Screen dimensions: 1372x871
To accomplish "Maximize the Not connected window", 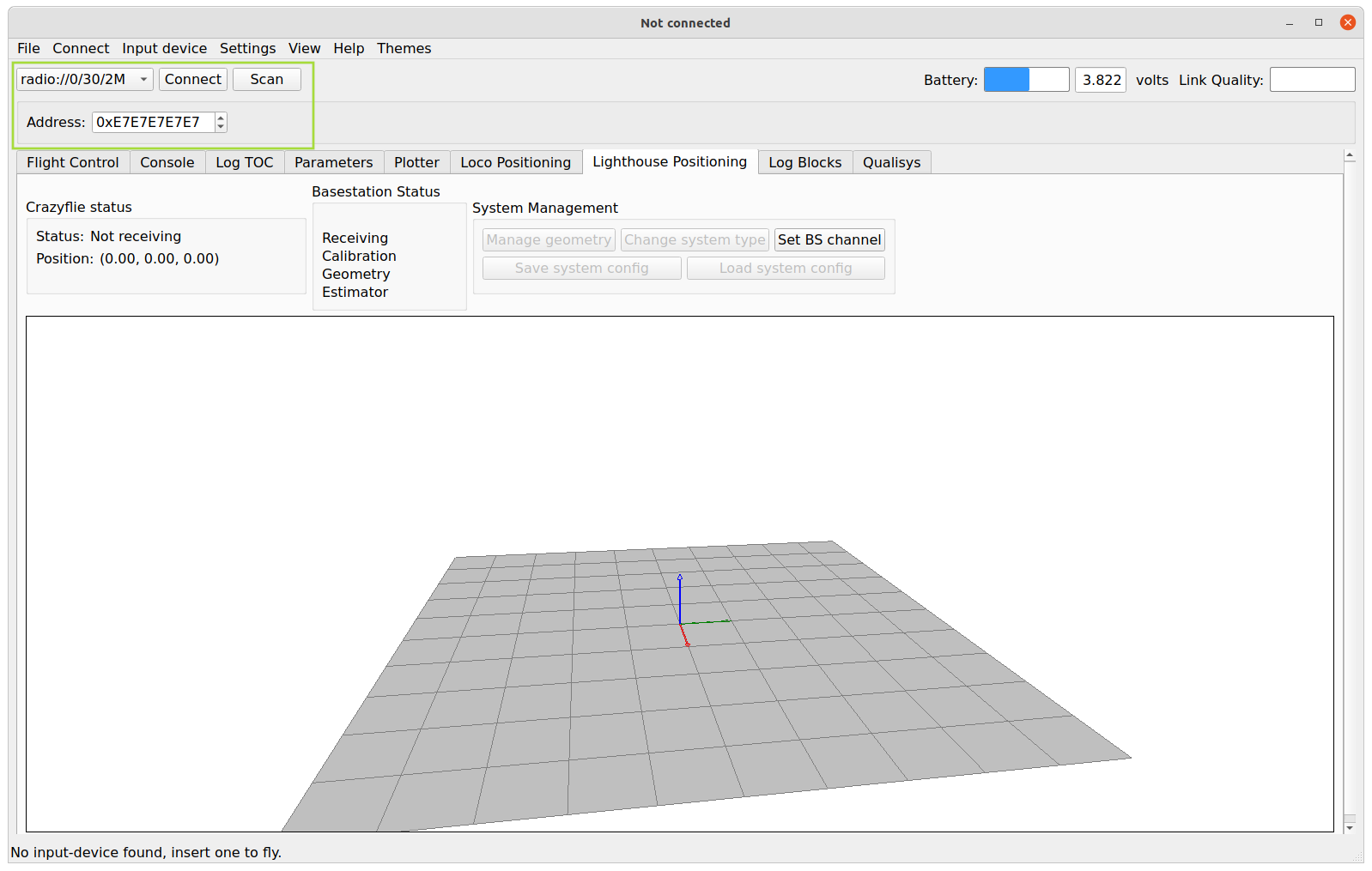I will pos(1319,23).
